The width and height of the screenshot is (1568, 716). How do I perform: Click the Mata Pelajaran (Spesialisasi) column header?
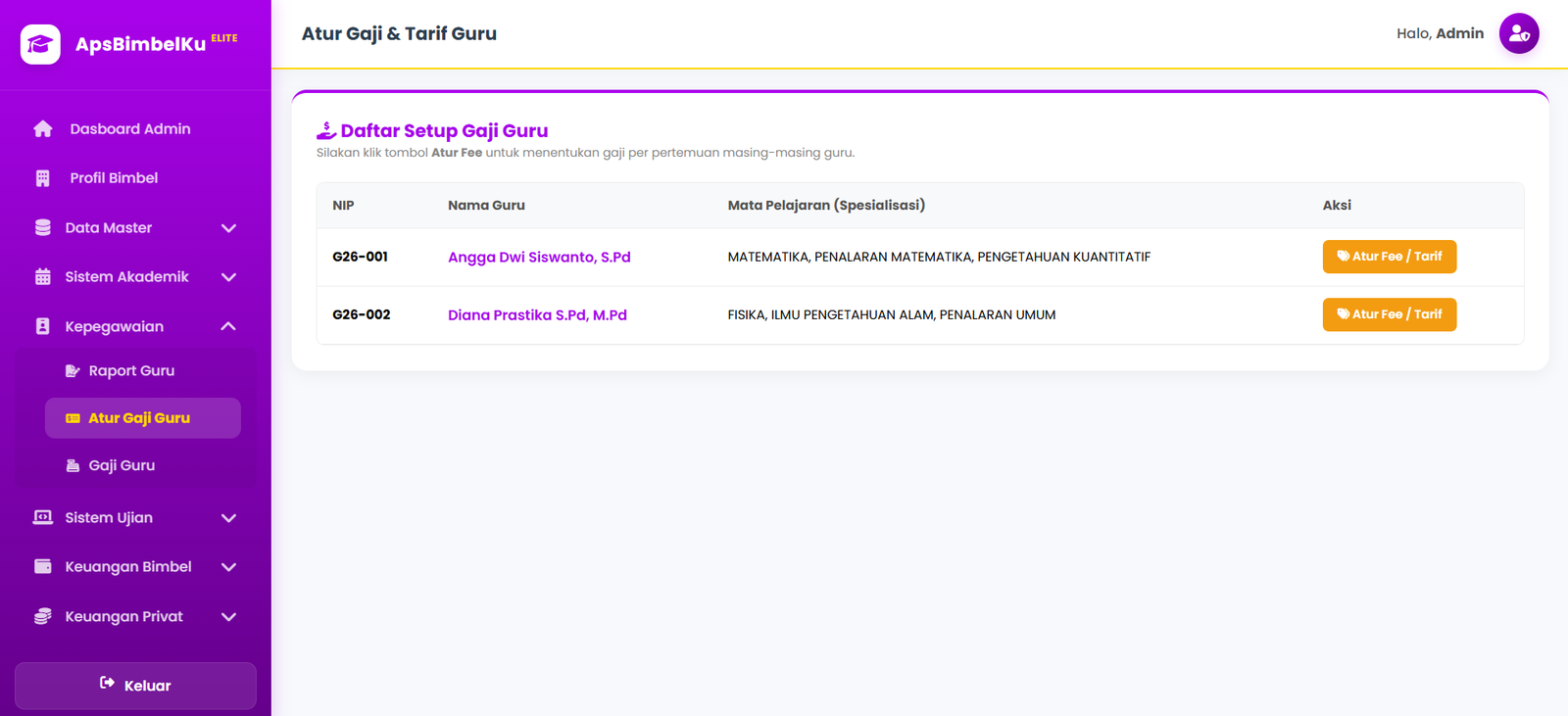826,206
